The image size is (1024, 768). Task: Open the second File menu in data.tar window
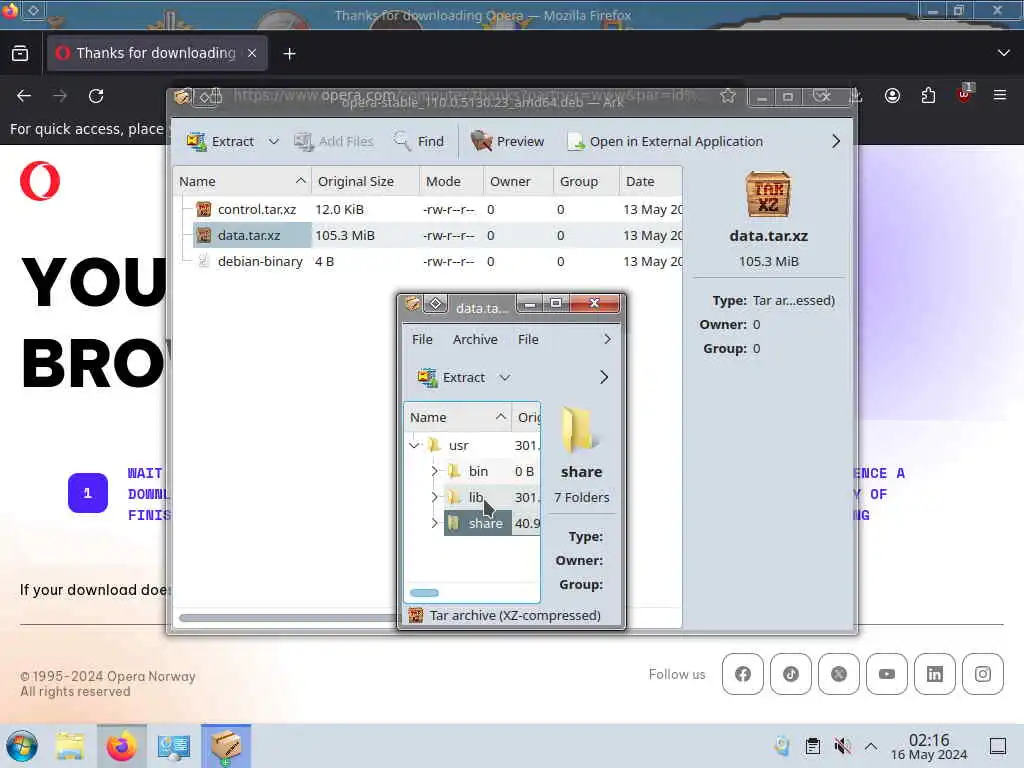pyautogui.click(x=528, y=340)
